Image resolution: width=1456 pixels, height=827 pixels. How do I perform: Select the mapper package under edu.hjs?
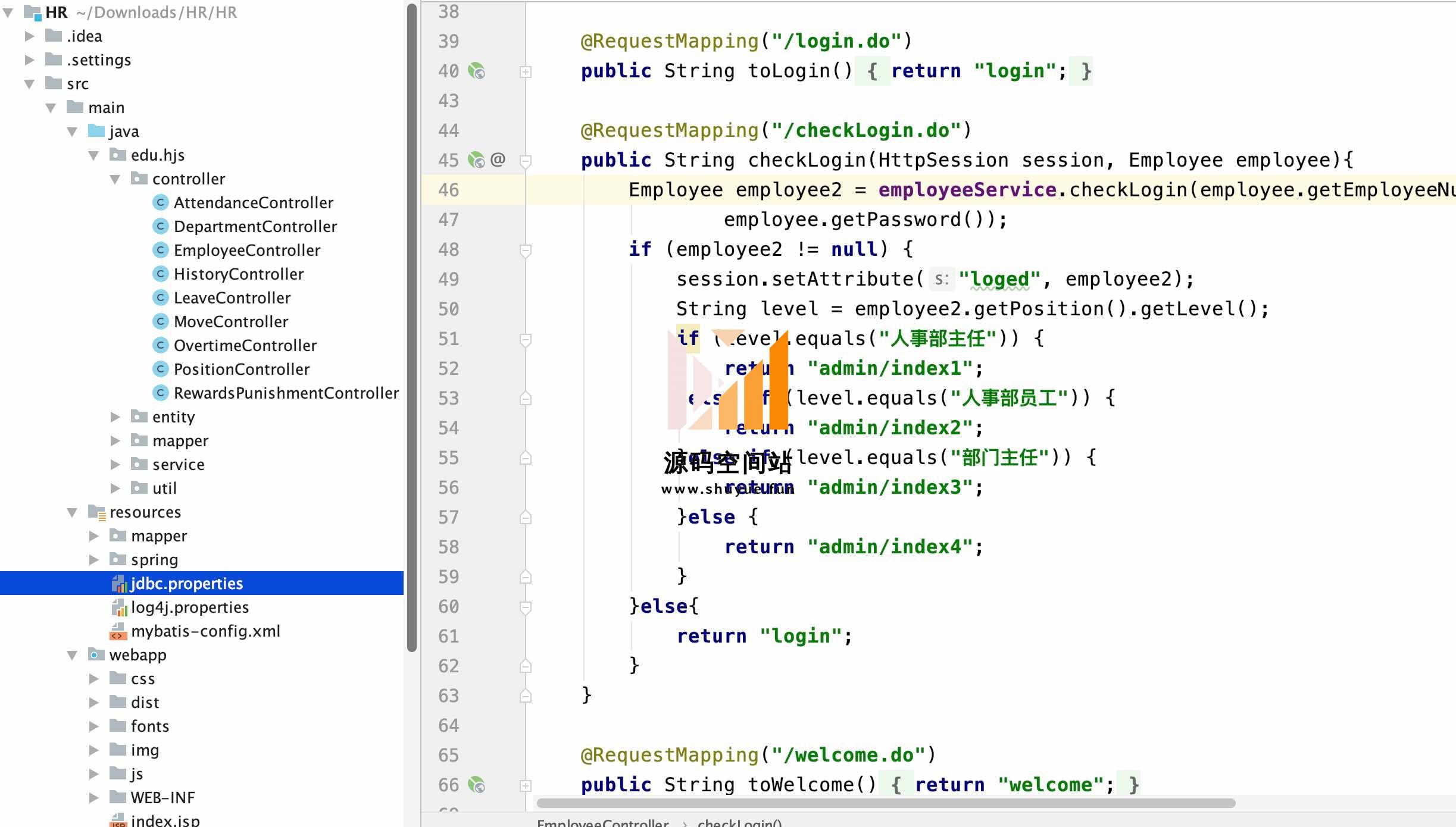[x=180, y=441]
